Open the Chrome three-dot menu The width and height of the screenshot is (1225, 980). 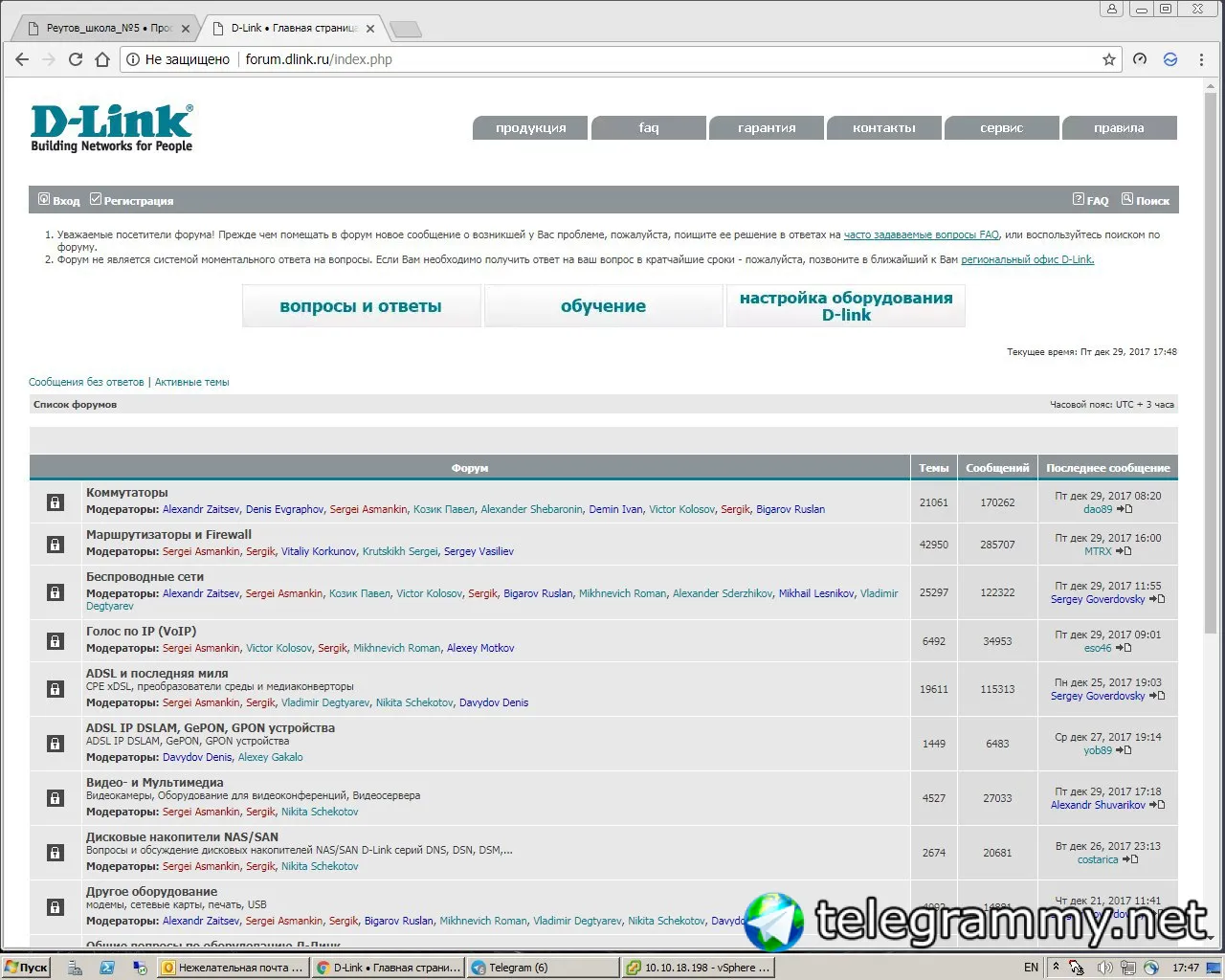pos(1201,59)
